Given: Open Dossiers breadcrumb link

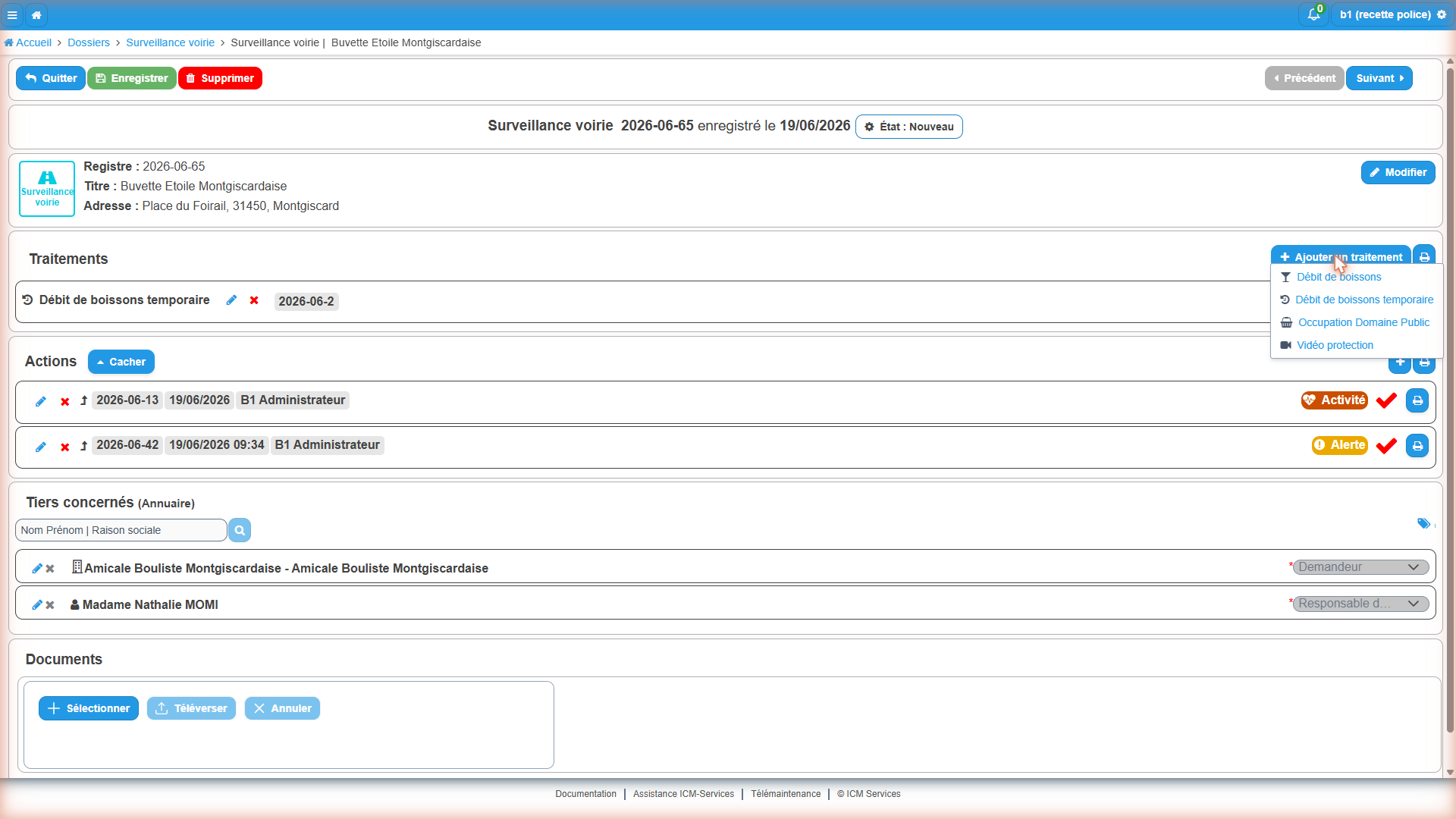Looking at the screenshot, I should (x=89, y=42).
